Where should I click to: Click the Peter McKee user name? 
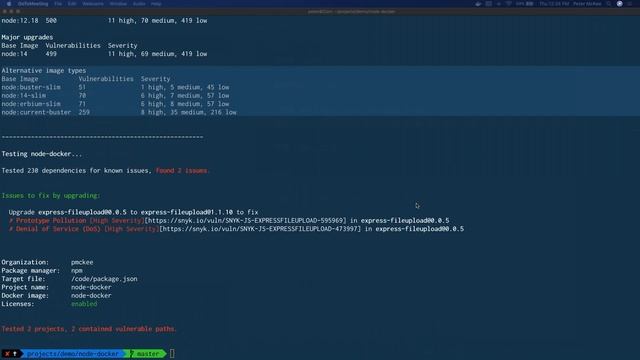587,4
